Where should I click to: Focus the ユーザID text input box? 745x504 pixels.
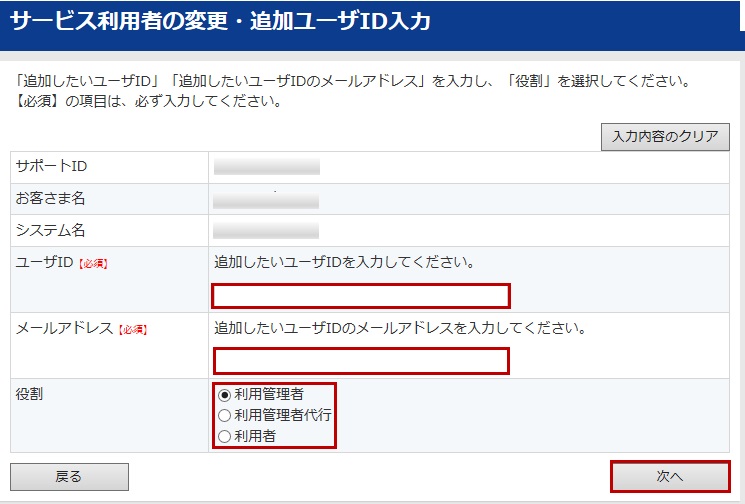pos(361,296)
